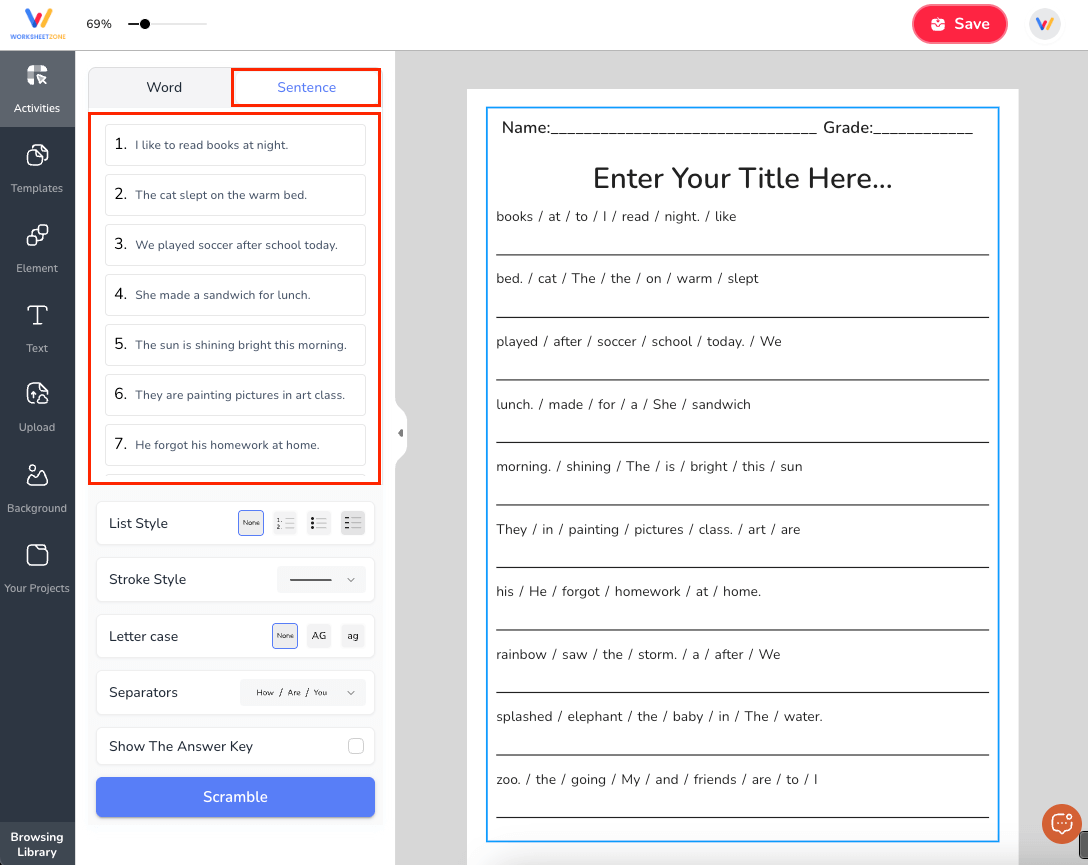
Task: Toggle Show The Answer Key checkbox
Action: [x=356, y=746]
